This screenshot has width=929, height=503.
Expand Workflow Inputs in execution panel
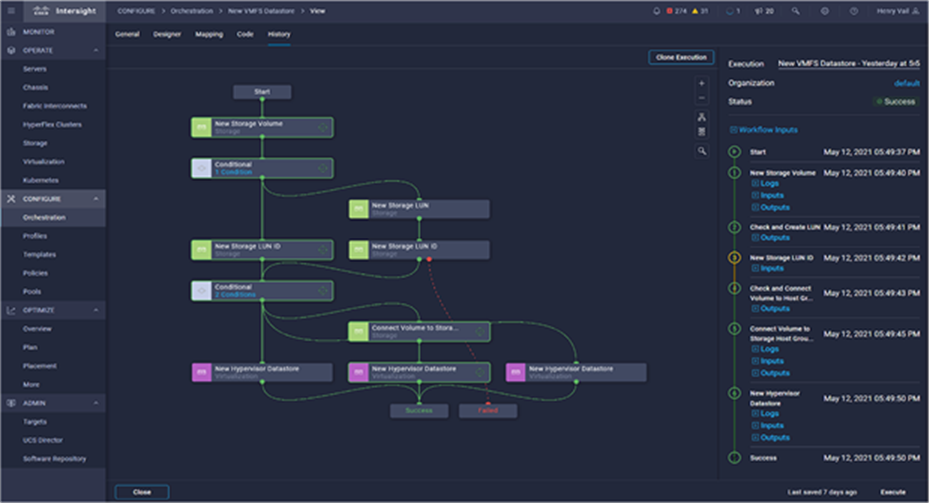[x=764, y=130]
